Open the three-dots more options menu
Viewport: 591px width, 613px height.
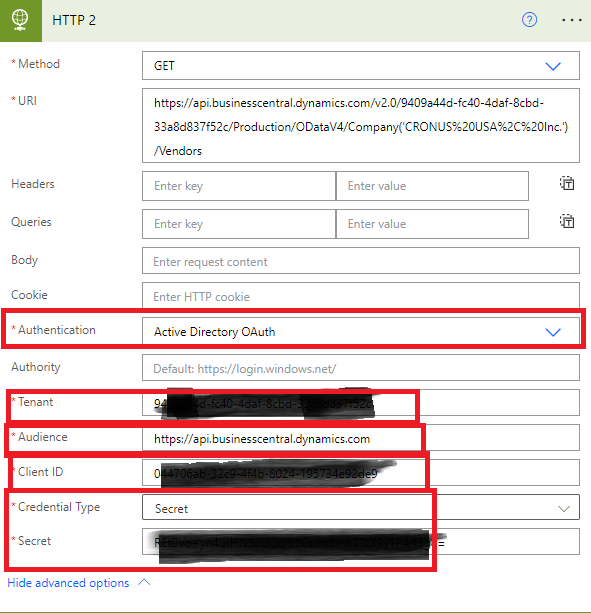point(571,20)
